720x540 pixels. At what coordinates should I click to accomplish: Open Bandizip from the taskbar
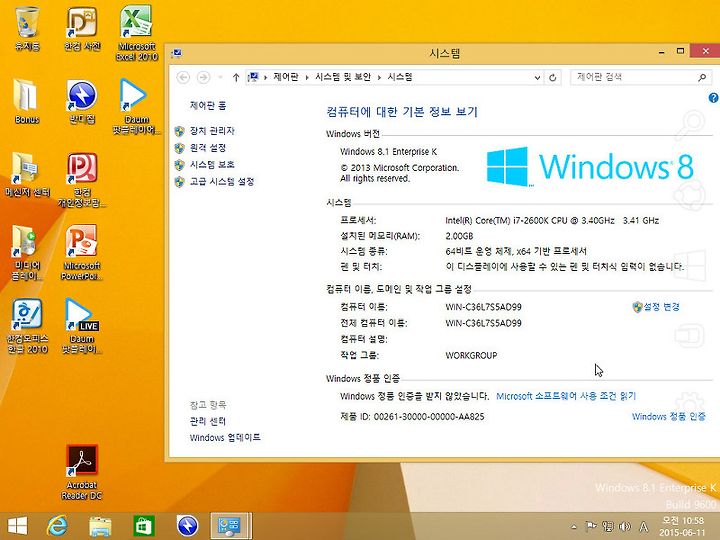click(x=187, y=525)
